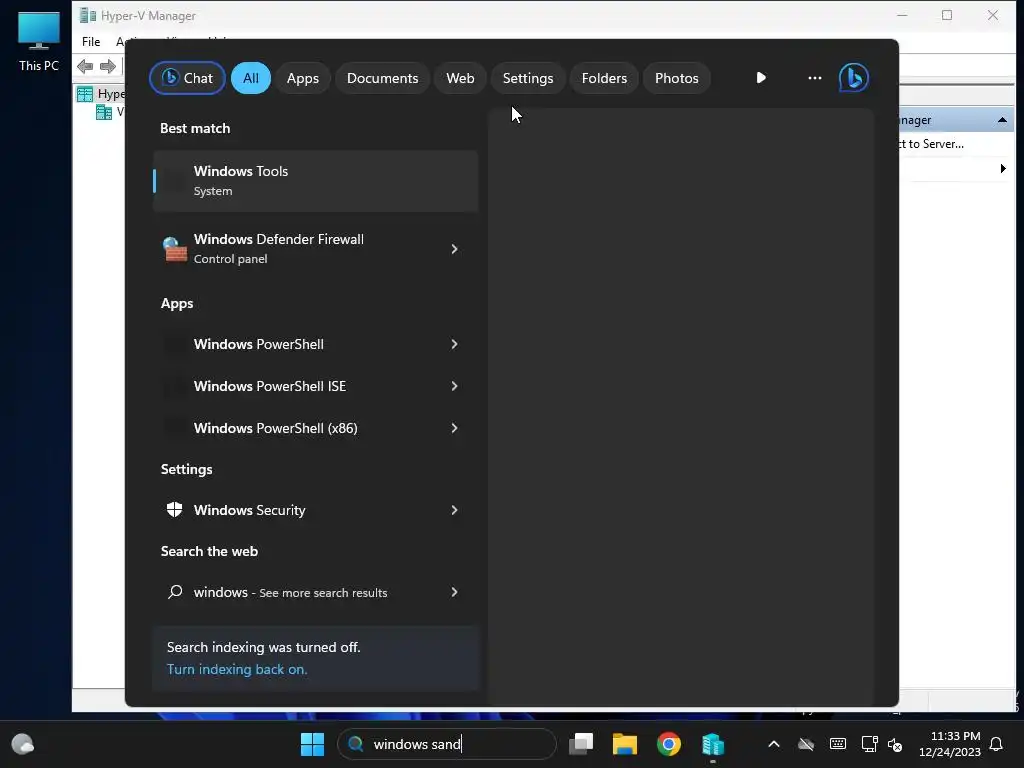
Task: Switch to Hyper-V Manager taskbar icon
Action: pos(712,744)
